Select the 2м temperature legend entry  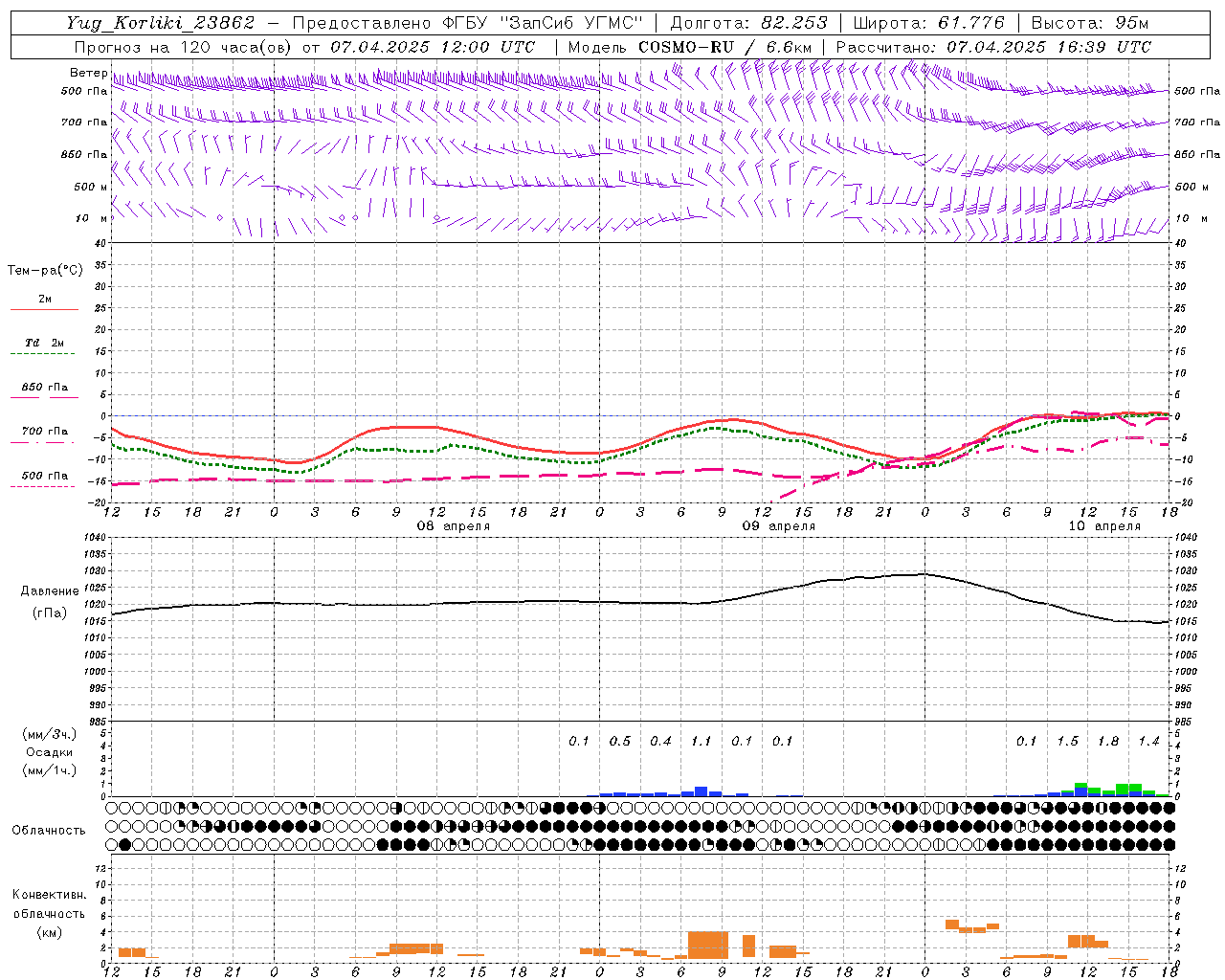point(45,300)
